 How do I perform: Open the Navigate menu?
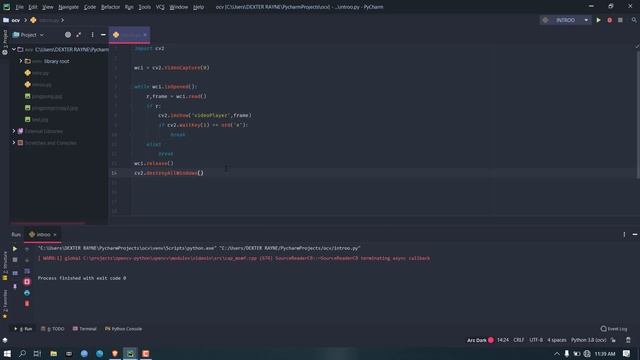pyautogui.click(x=68, y=7)
